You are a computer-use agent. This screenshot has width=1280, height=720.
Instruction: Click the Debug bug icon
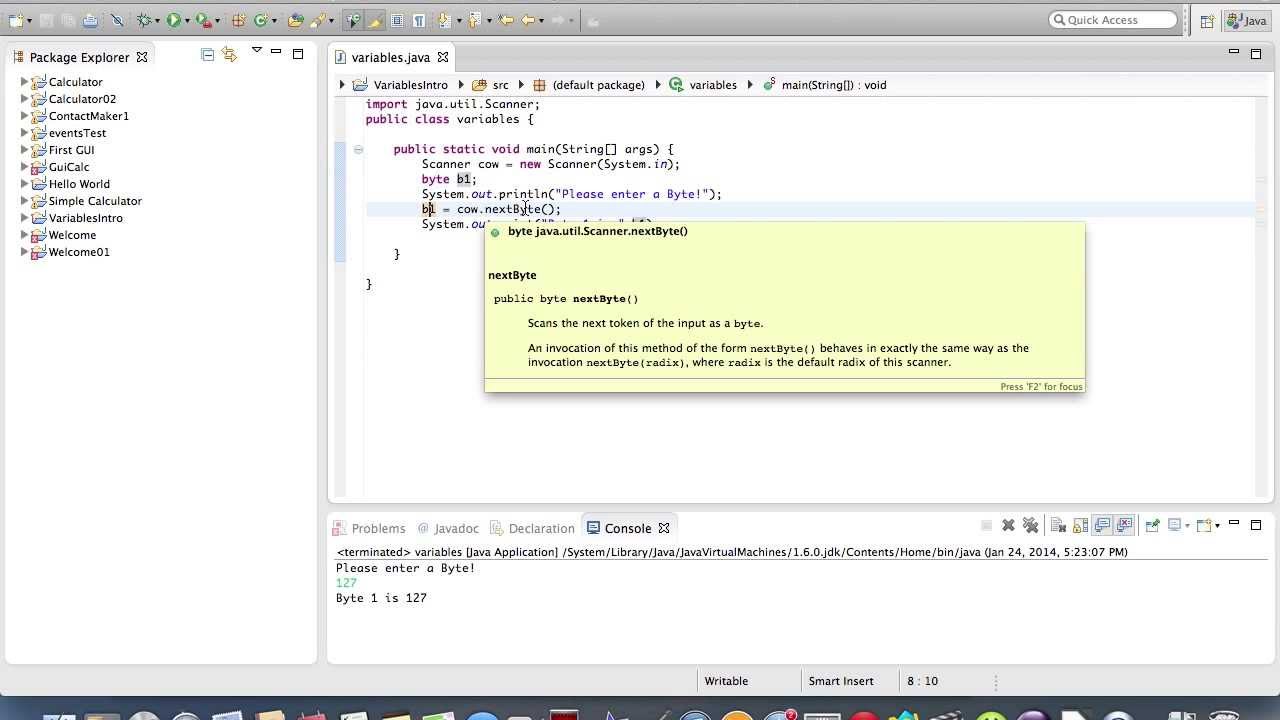click(x=144, y=20)
